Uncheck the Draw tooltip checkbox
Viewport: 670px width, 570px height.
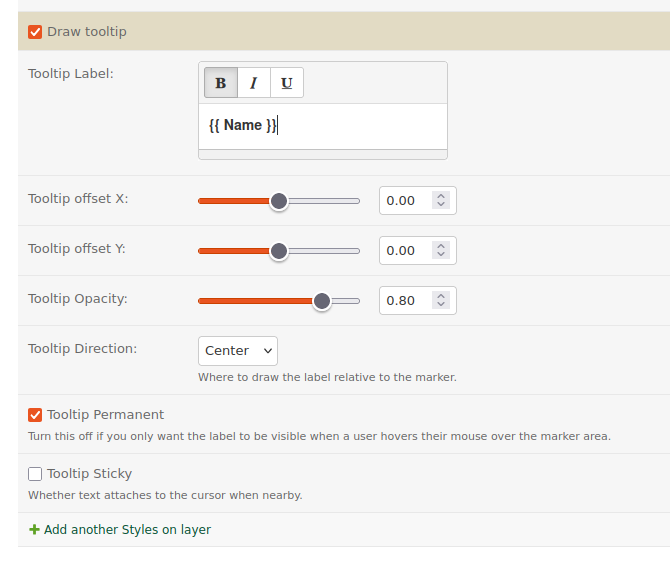36,32
